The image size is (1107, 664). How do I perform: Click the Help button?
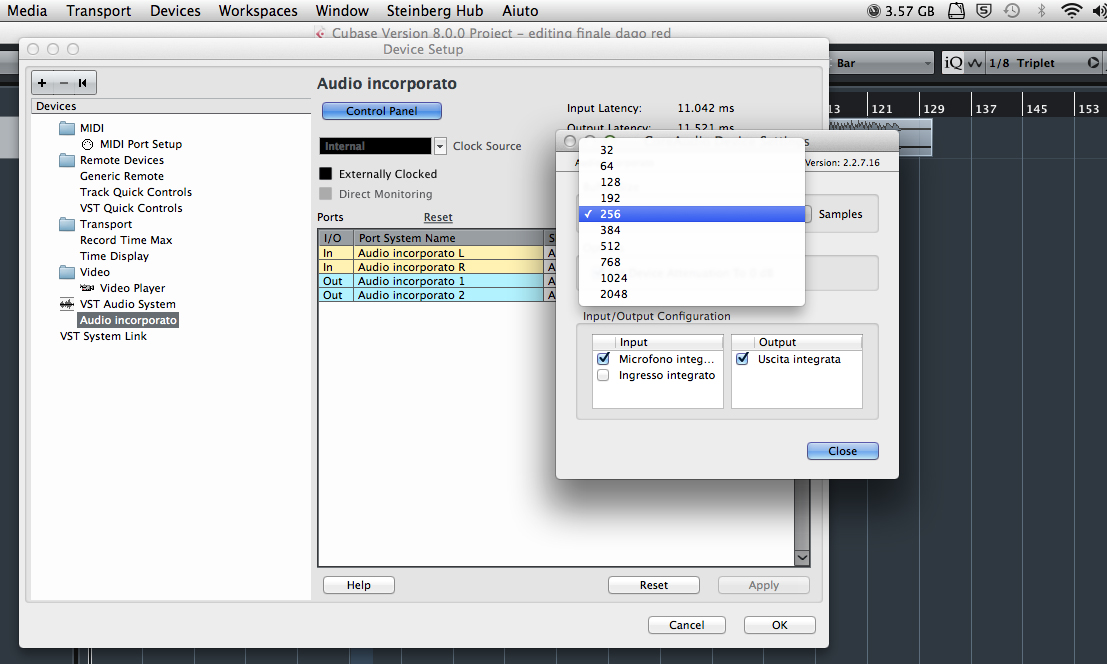(x=359, y=585)
